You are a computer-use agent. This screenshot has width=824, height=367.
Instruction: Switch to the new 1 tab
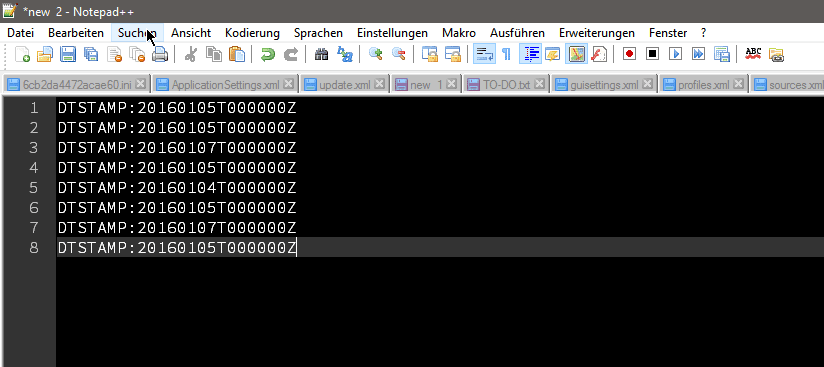coord(427,85)
